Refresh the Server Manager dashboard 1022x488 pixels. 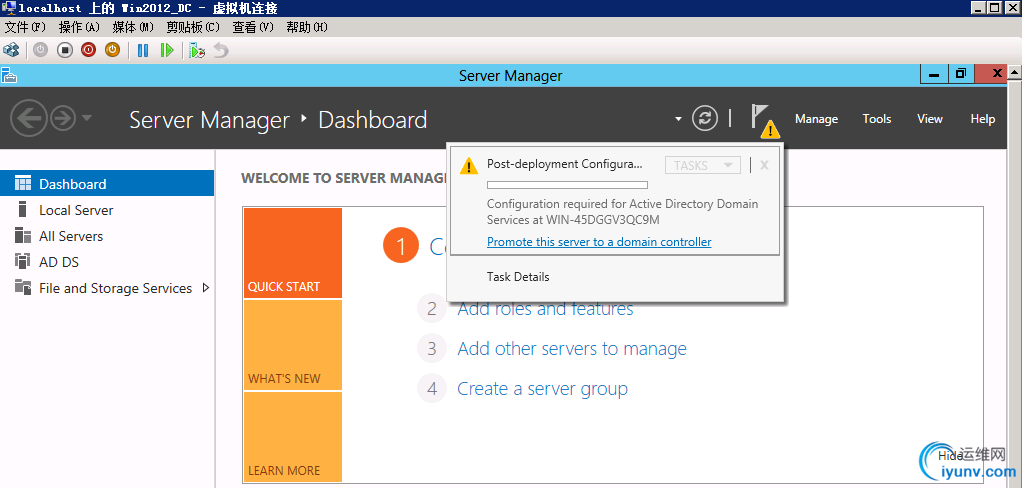pyautogui.click(x=705, y=119)
